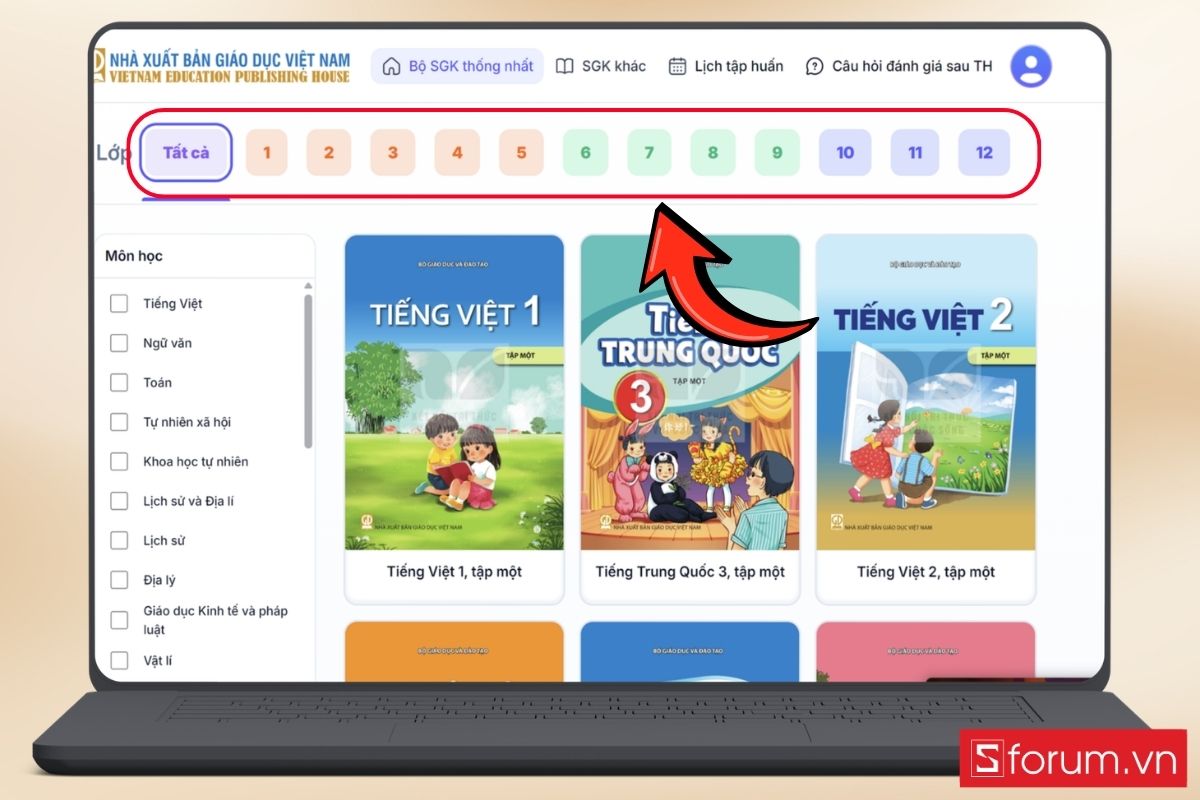Open the Tiếng Việt 1 book cover
This screenshot has height=800, width=1200.
coord(454,393)
